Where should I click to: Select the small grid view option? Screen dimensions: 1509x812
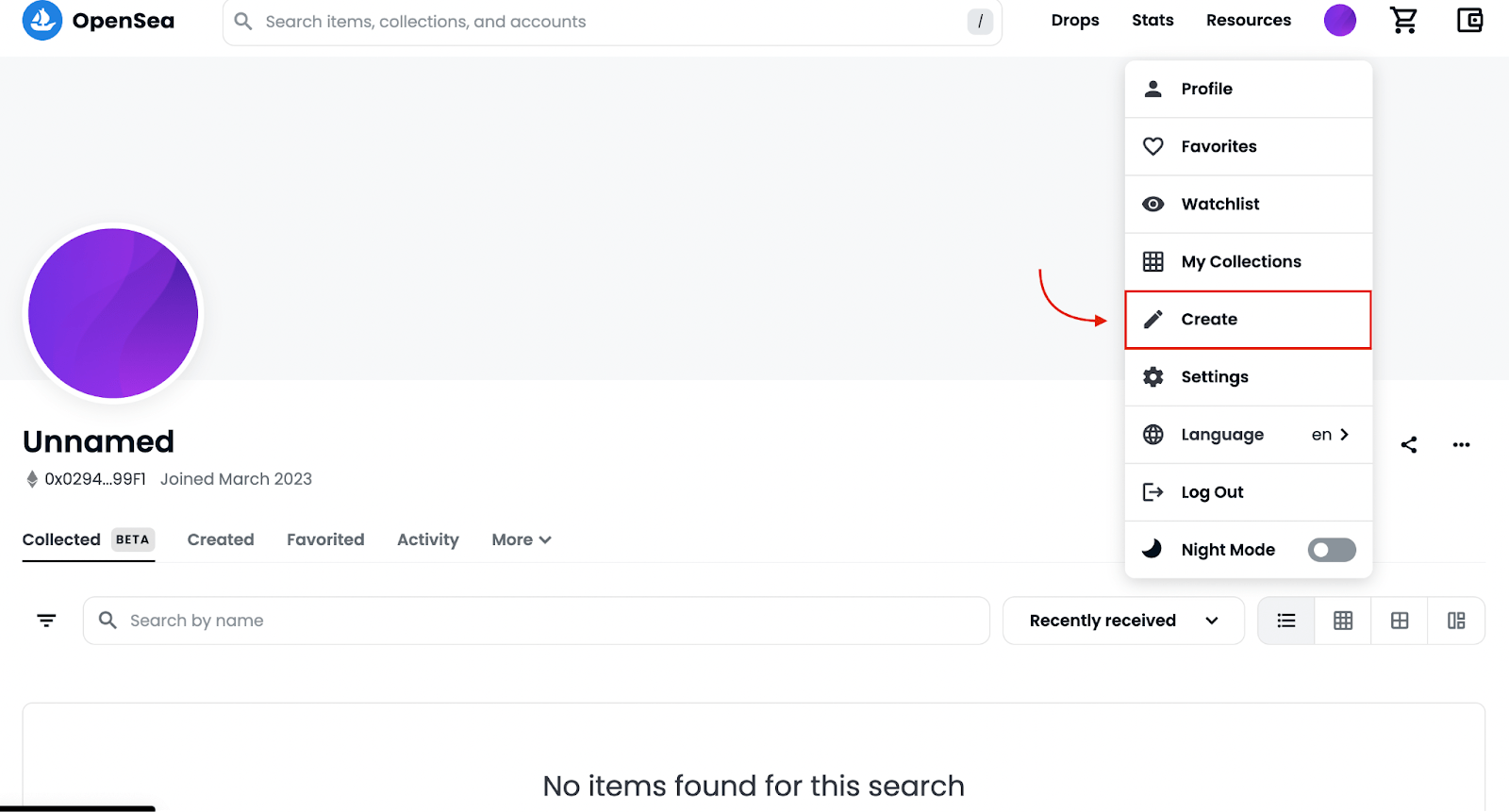tap(1343, 621)
